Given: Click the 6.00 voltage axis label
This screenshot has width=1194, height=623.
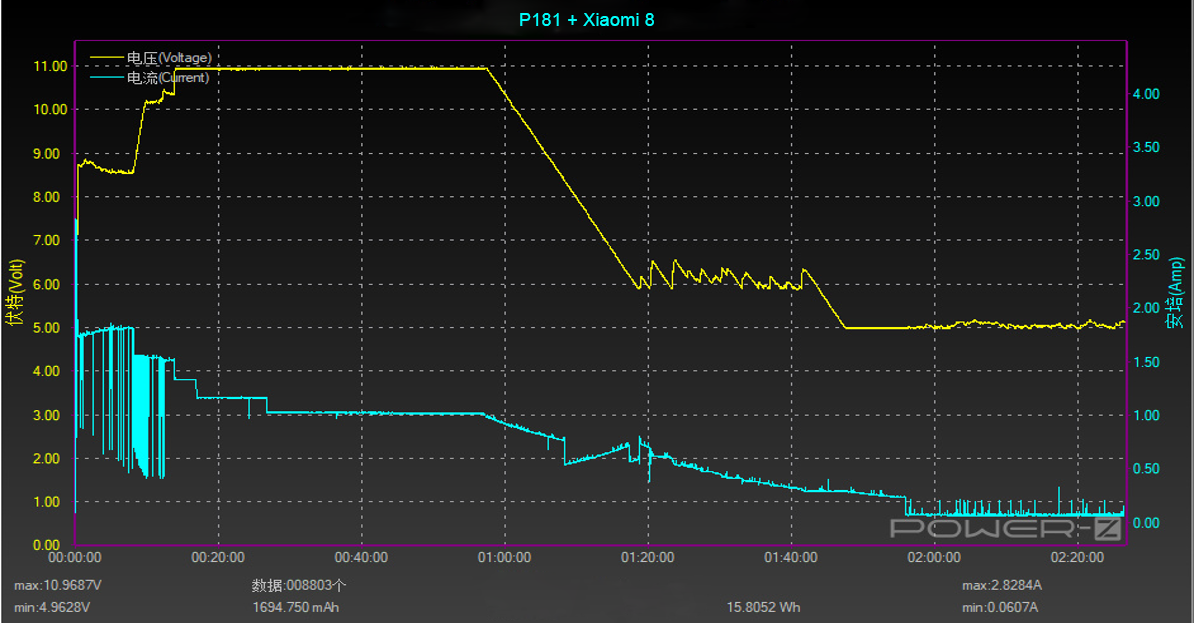Looking at the screenshot, I should [x=46, y=284].
